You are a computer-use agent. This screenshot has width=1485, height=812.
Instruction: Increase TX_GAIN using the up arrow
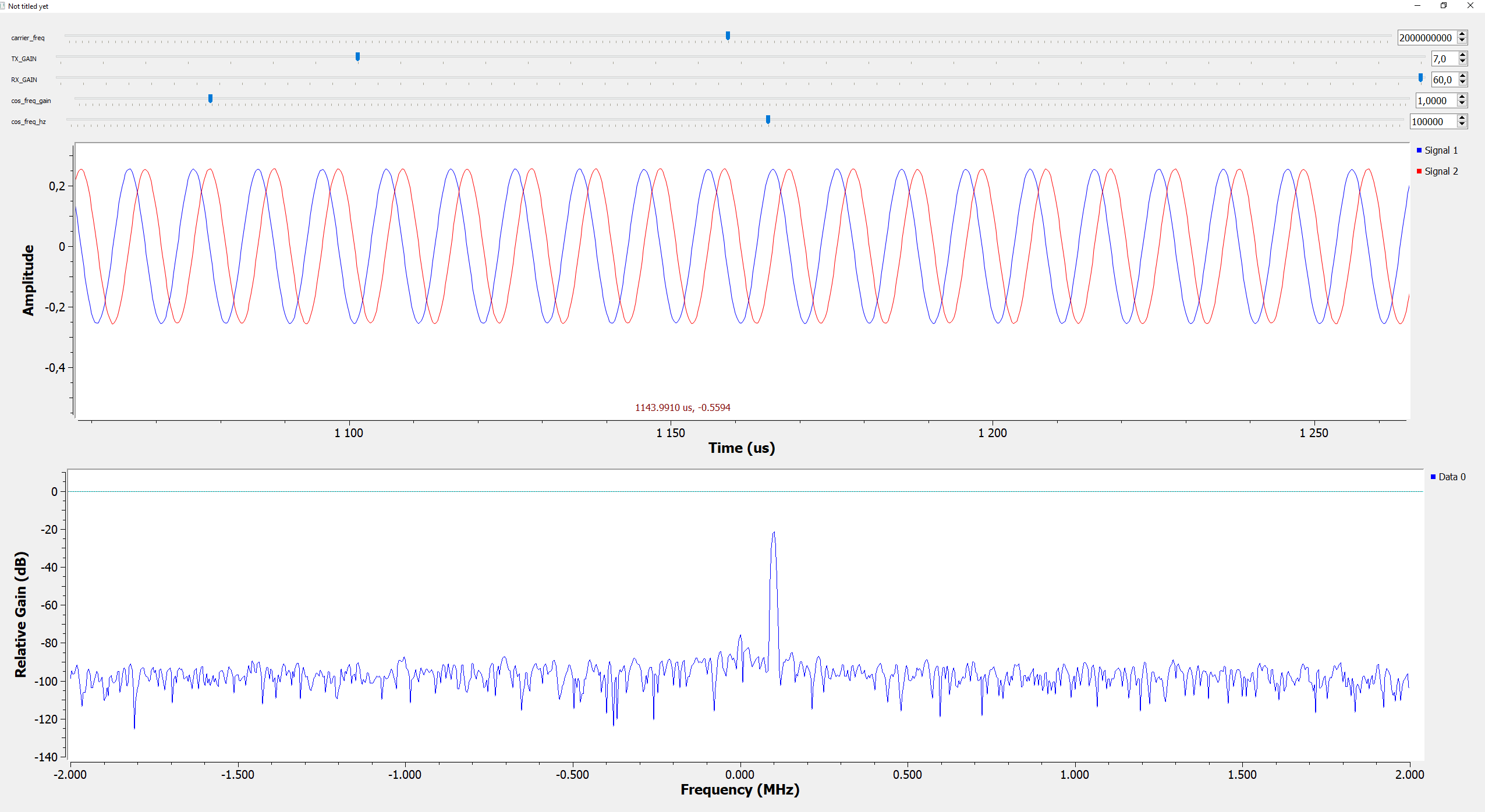click(1462, 55)
